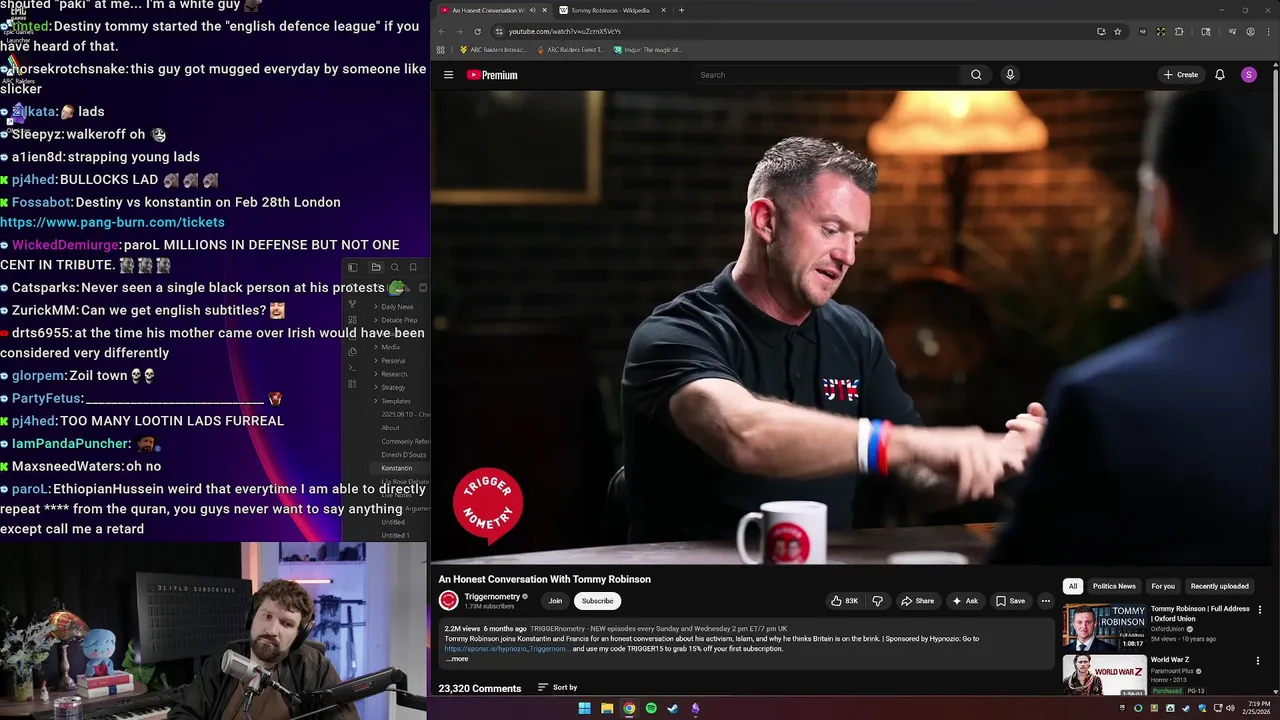Reload the page in Chrome

point(477,31)
